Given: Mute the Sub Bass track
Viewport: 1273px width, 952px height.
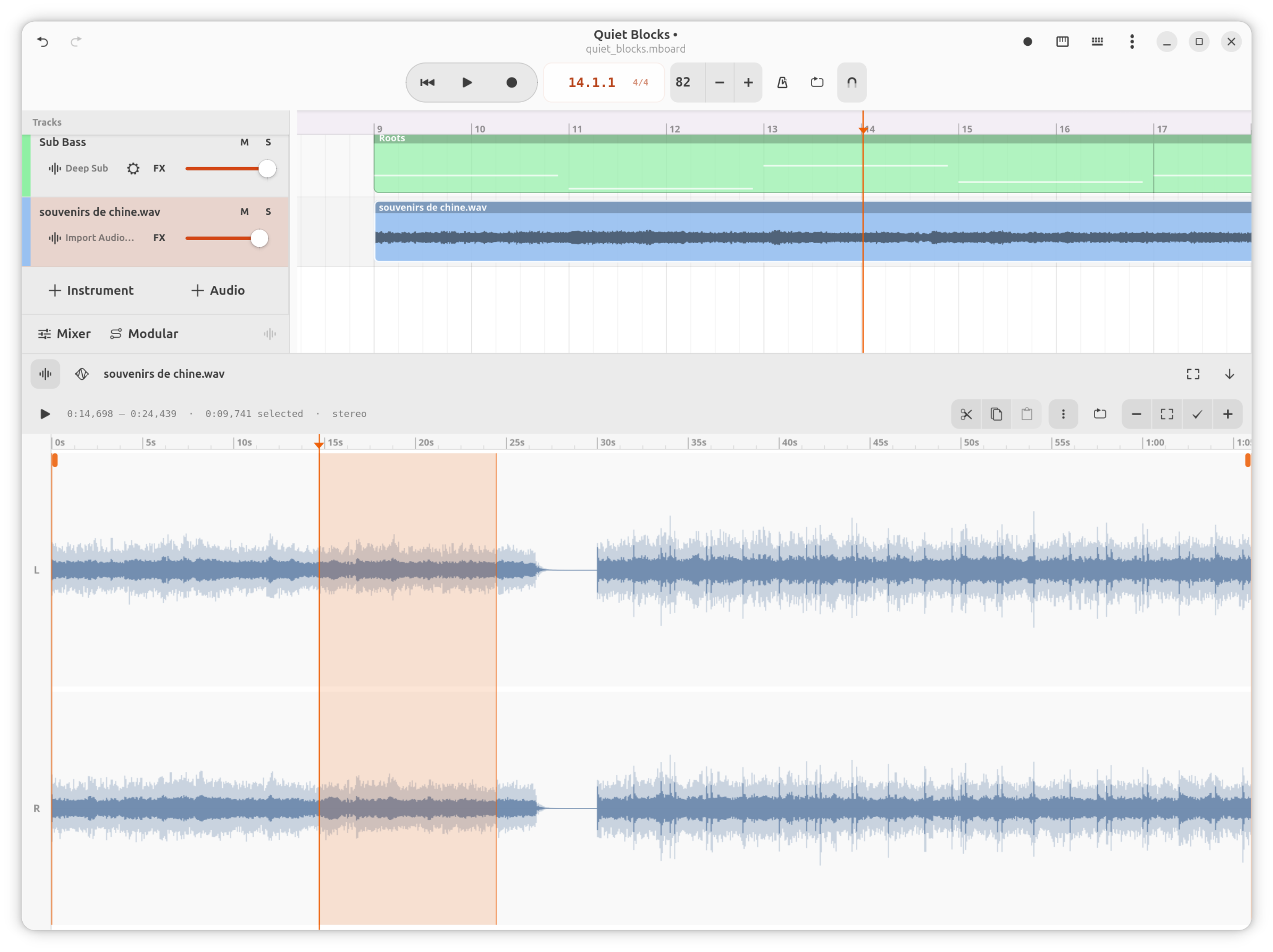Looking at the screenshot, I should point(245,142).
